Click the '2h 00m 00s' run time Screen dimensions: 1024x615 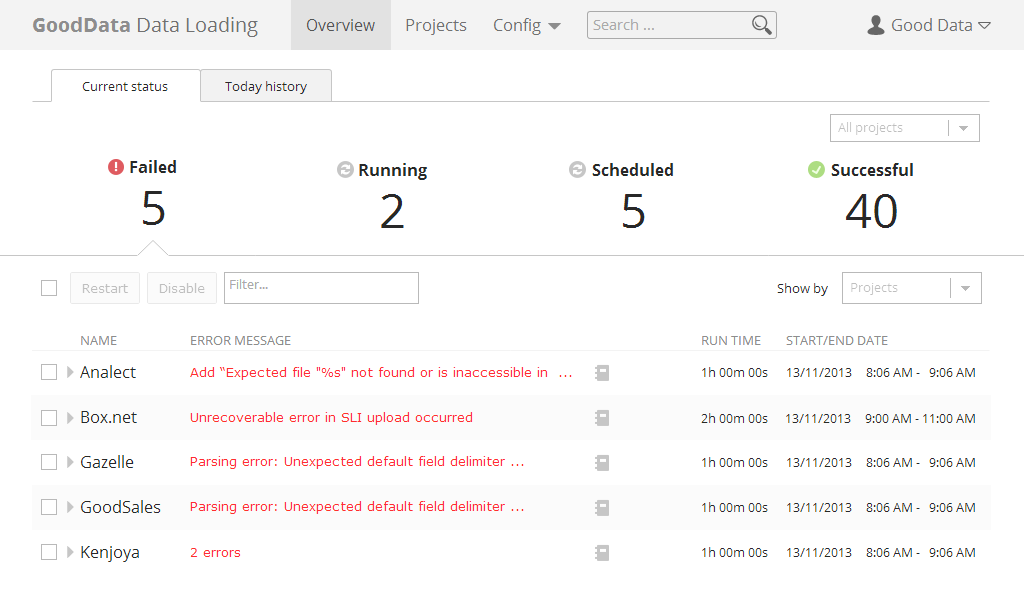(x=734, y=418)
